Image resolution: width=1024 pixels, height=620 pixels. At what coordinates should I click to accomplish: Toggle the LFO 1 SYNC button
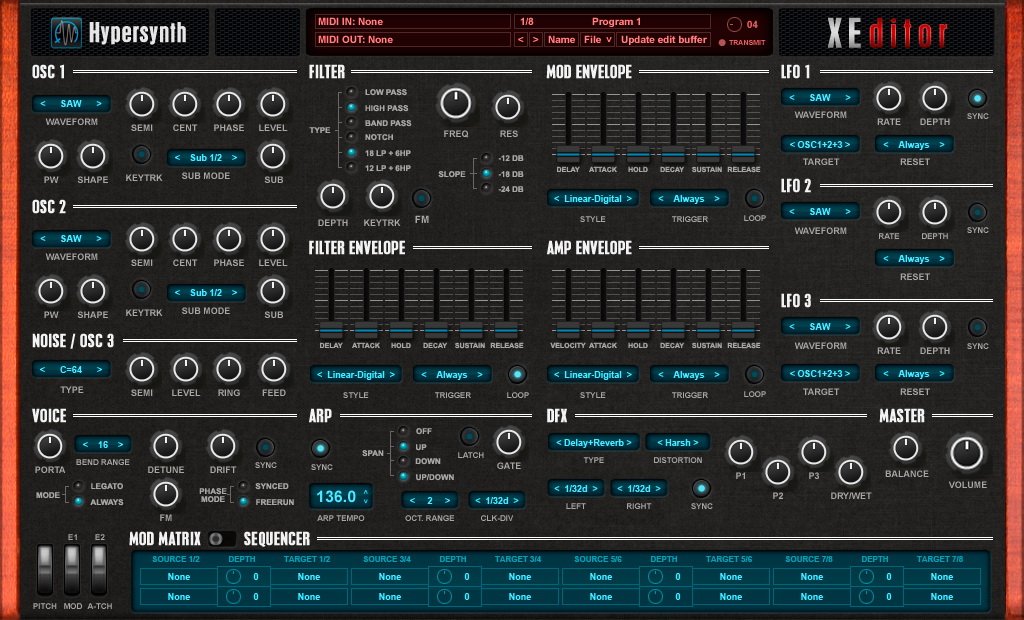(x=977, y=99)
